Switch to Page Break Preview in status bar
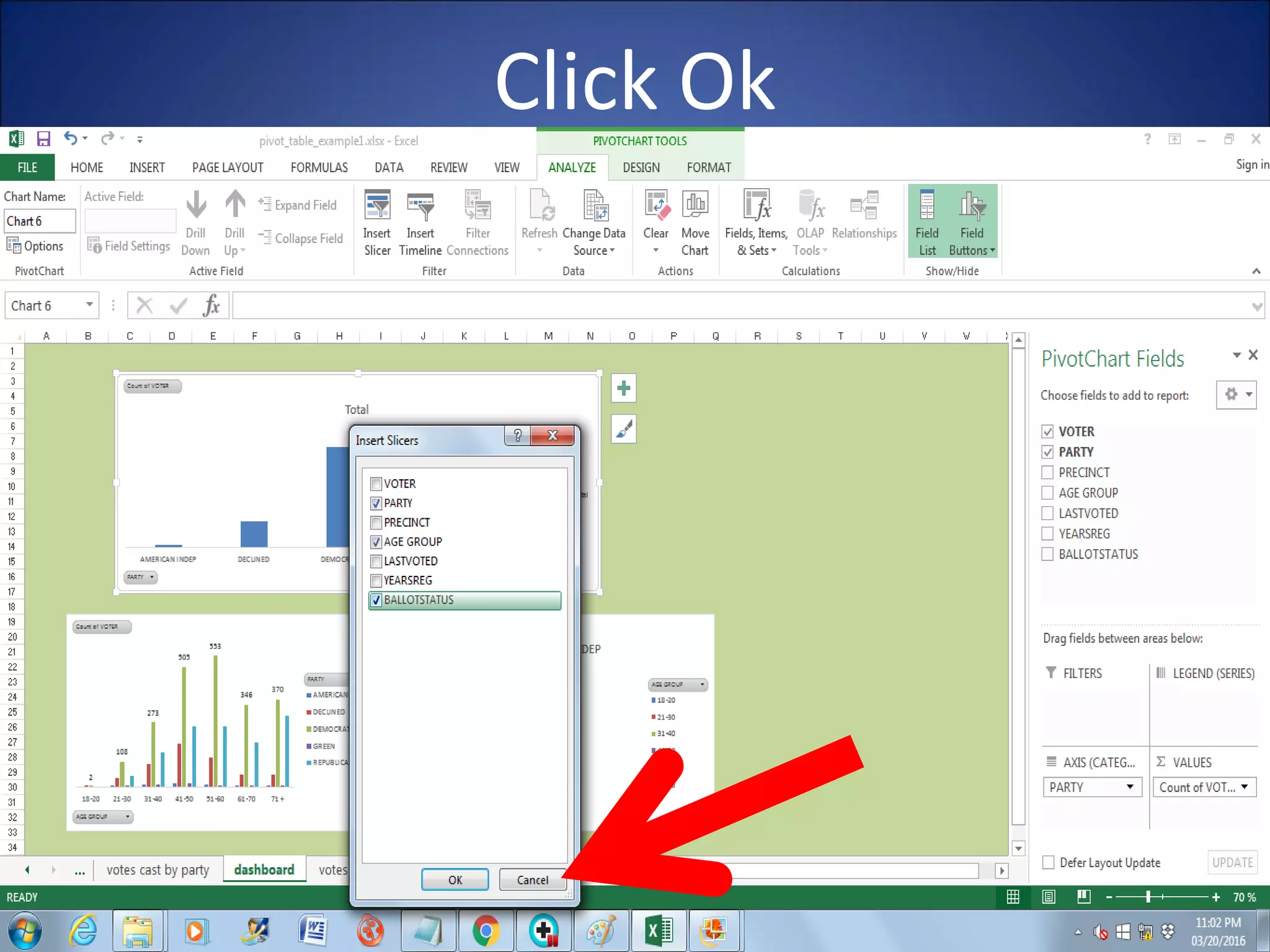The width and height of the screenshot is (1270, 952). [x=1084, y=897]
